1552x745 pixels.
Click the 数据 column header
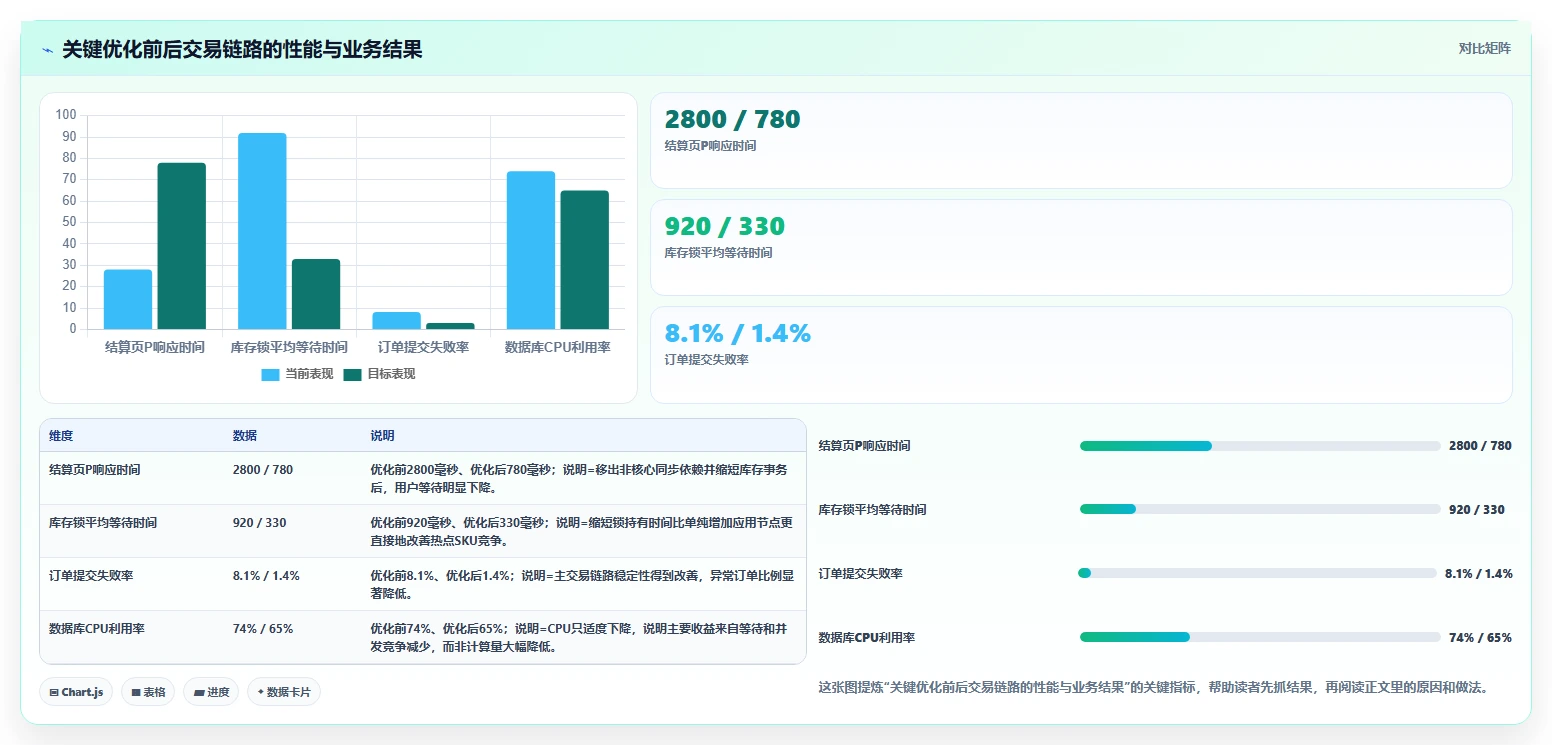click(245, 436)
